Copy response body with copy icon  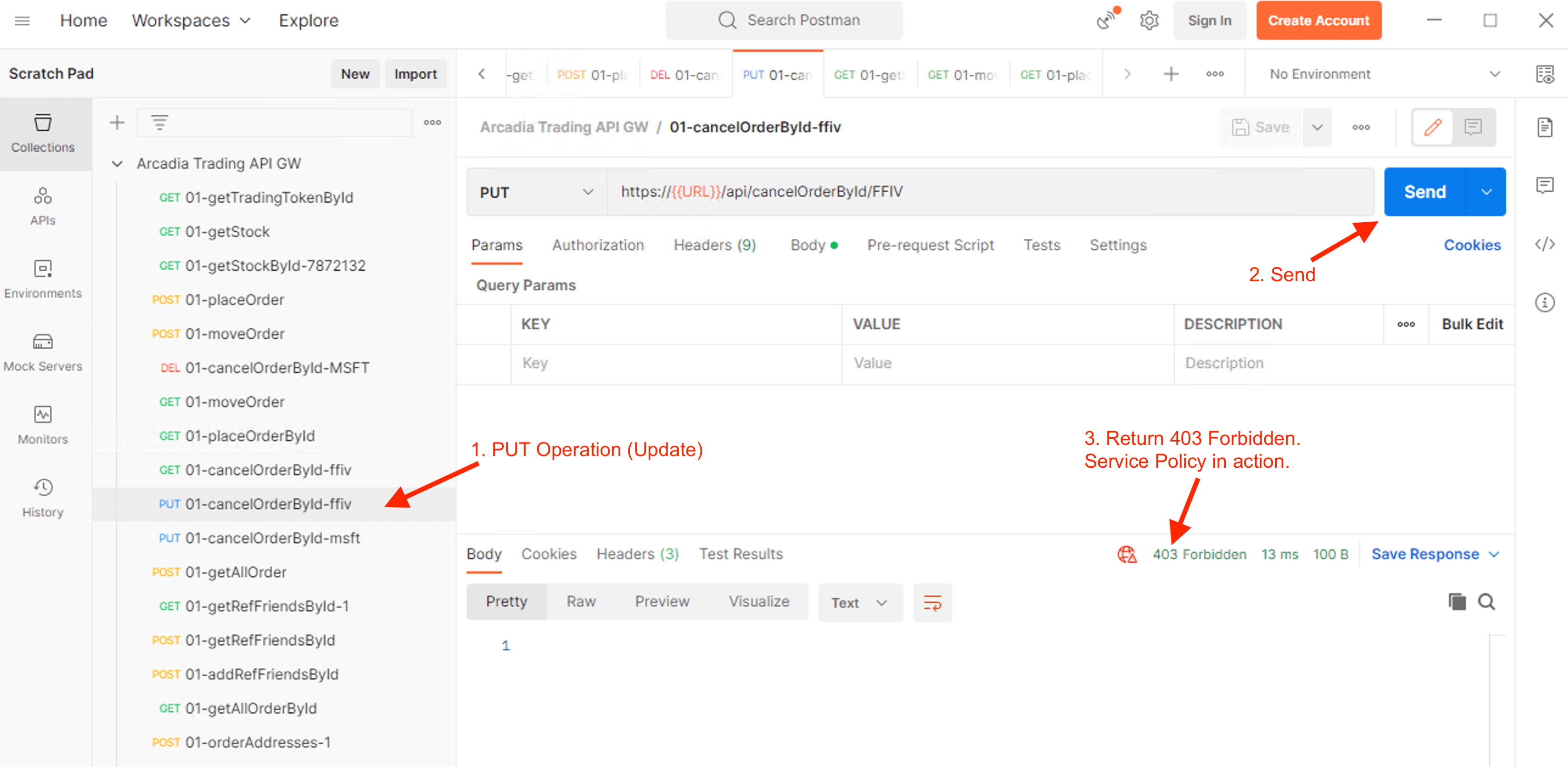pyautogui.click(x=1457, y=601)
